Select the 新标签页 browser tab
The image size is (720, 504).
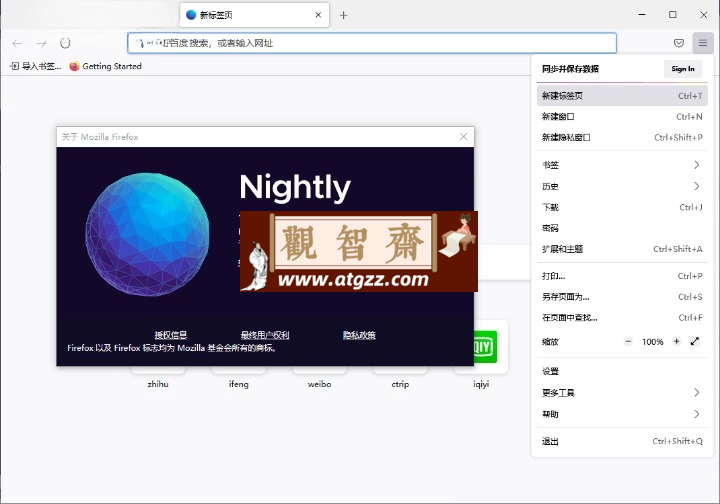pos(254,15)
